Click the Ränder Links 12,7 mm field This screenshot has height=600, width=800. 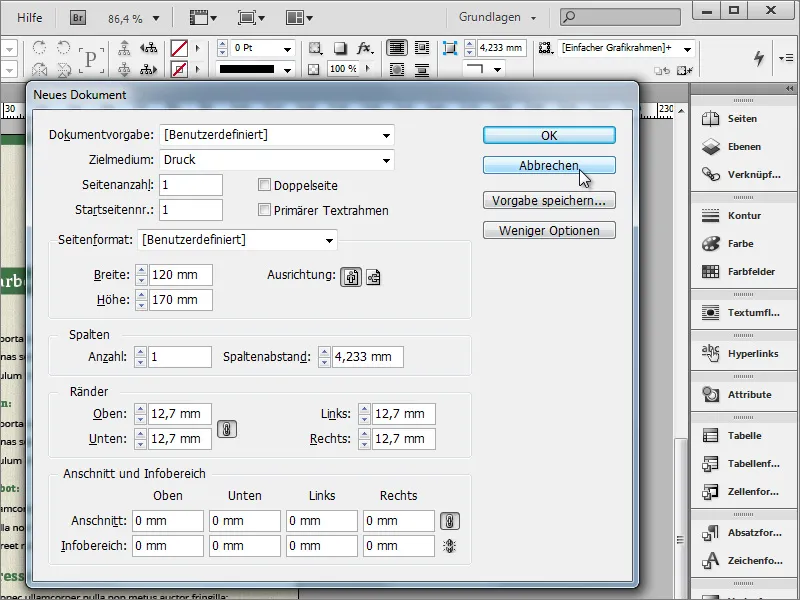click(404, 414)
